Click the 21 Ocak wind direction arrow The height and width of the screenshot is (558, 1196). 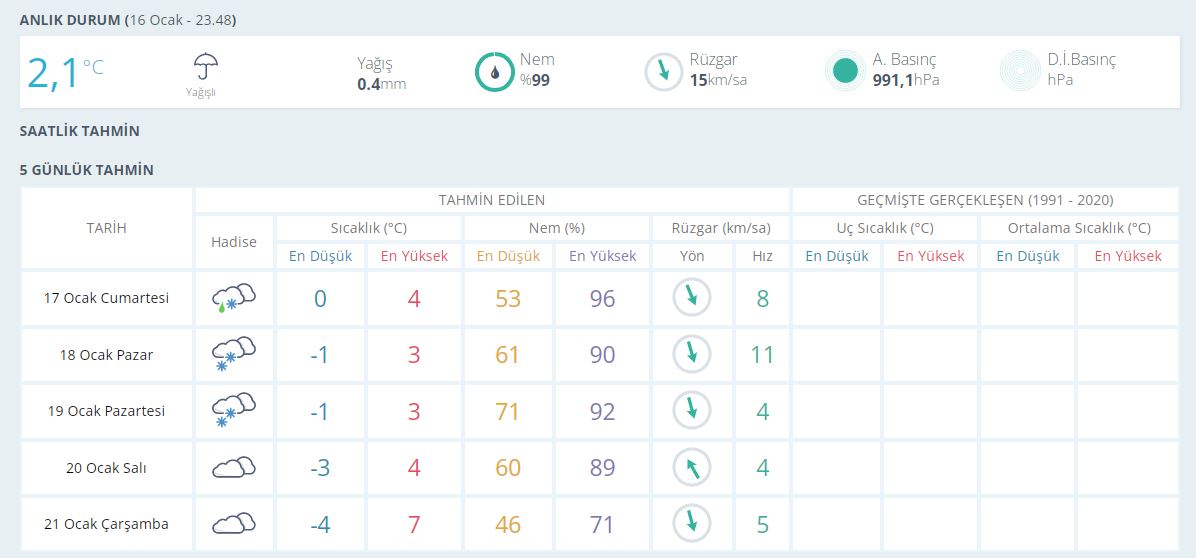[691, 523]
